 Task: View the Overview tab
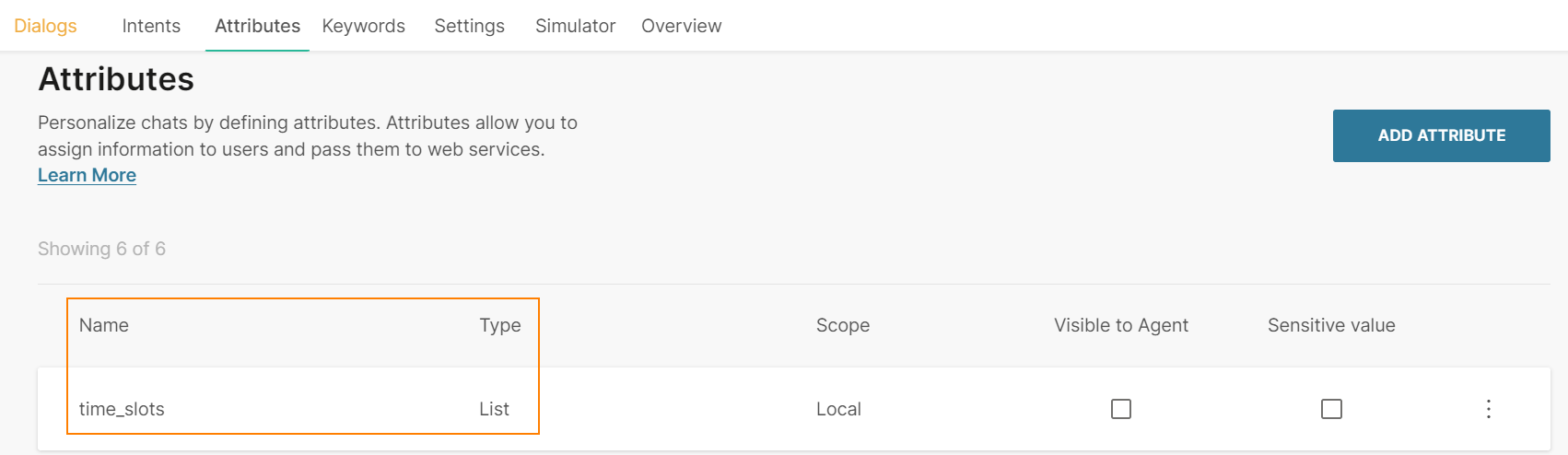[681, 26]
